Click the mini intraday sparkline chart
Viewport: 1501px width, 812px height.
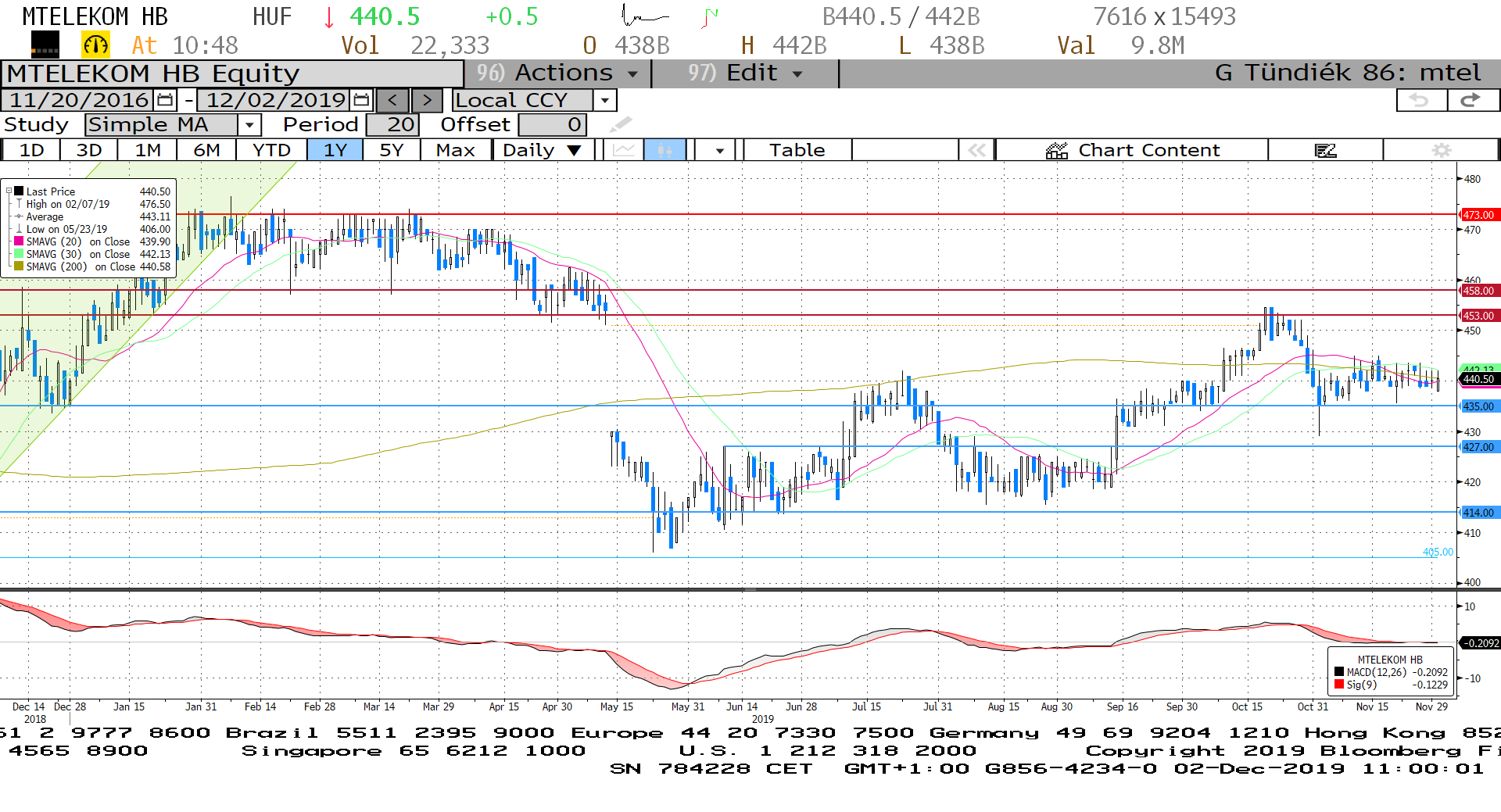point(645,16)
